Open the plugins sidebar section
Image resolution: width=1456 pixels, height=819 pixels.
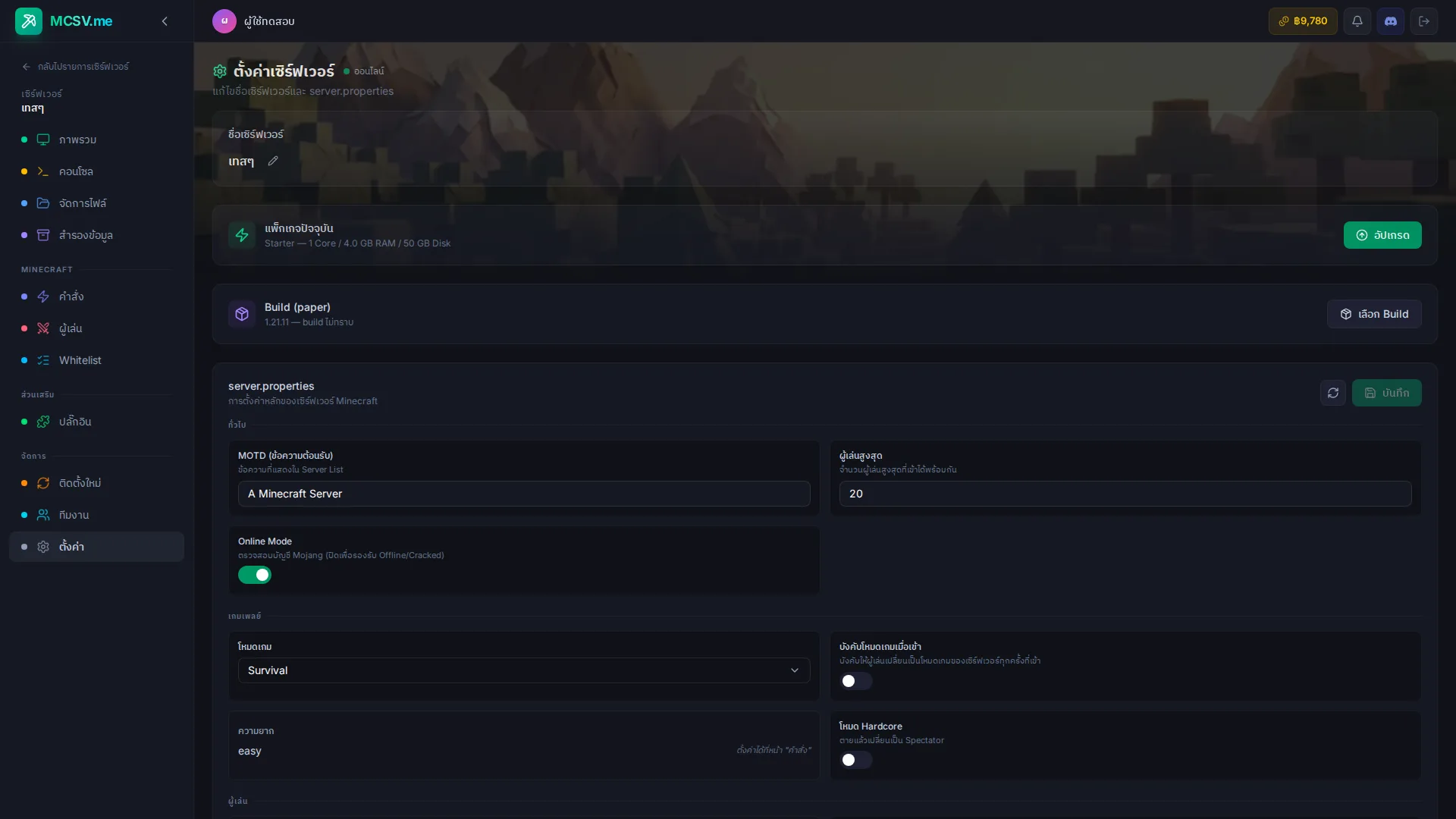75,422
